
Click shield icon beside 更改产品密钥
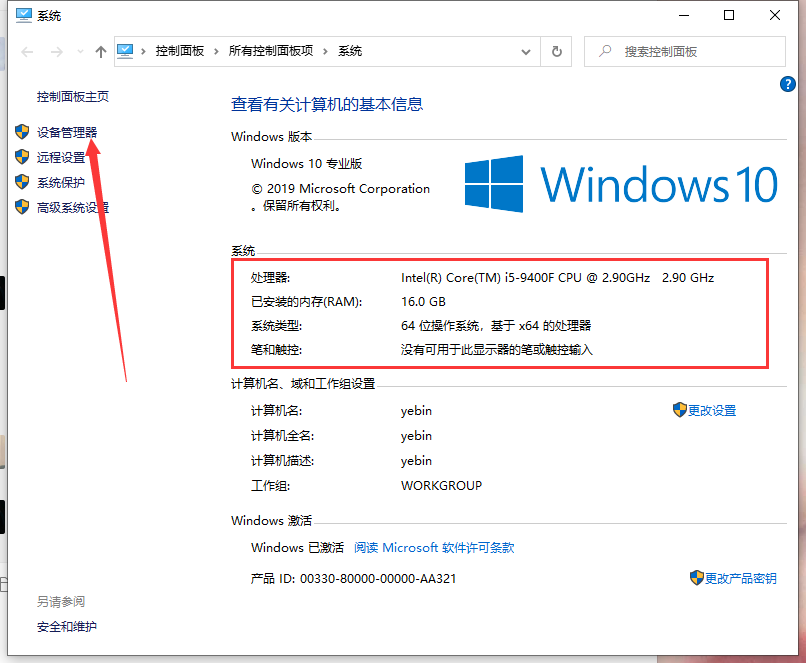(x=697, y=578)
